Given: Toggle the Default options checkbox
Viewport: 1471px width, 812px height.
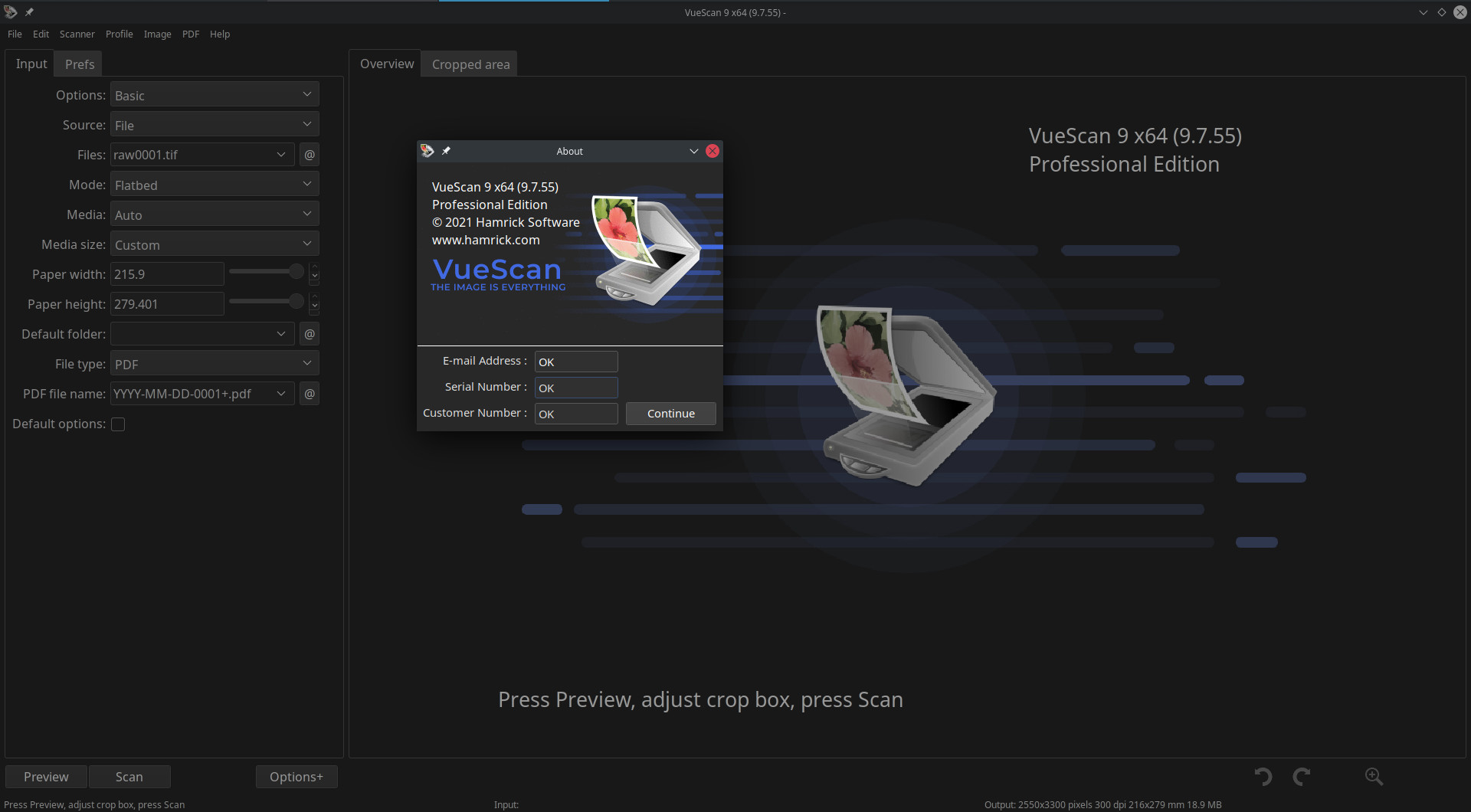Looking at the screenshot, I should click(118, 424).
